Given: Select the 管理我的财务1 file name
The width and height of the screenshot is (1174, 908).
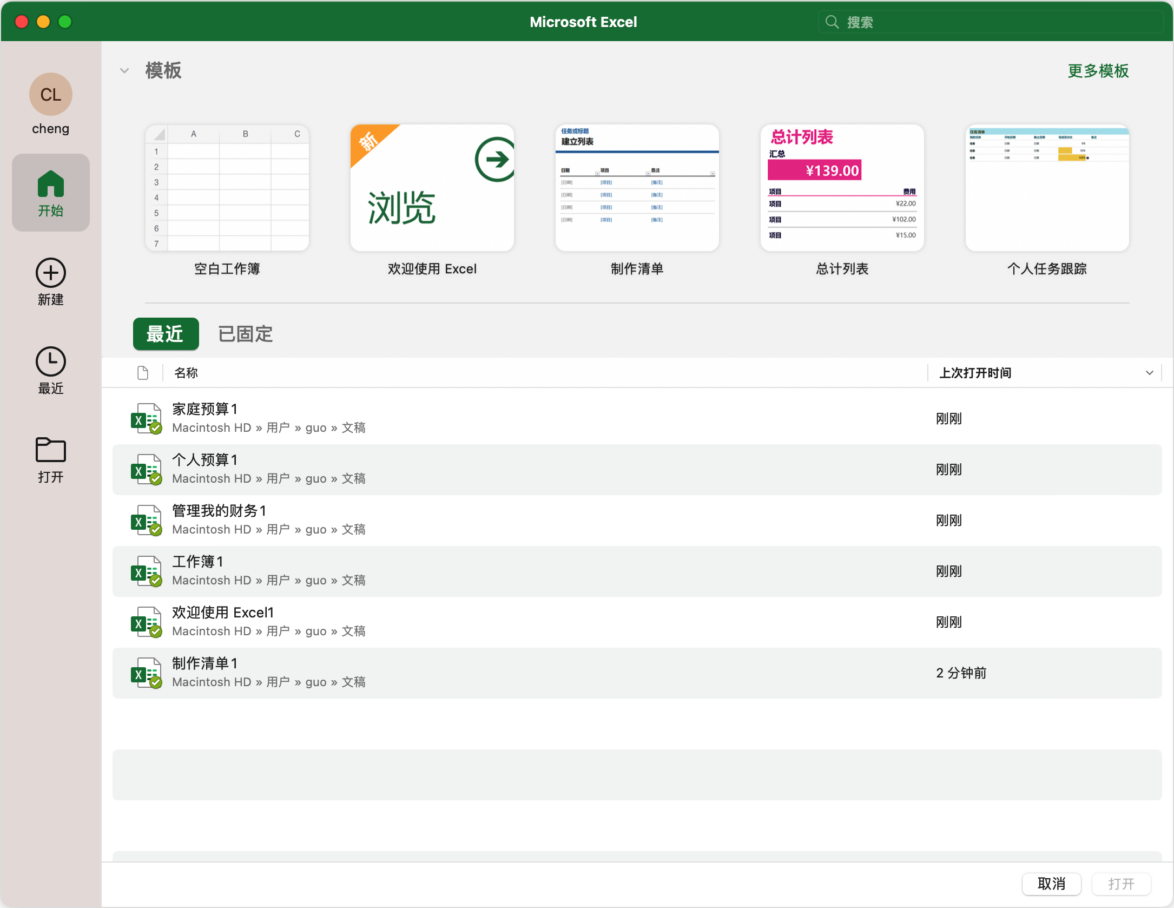Looking at the screenshot, I should pyautogui.click(x=219, y=511).
